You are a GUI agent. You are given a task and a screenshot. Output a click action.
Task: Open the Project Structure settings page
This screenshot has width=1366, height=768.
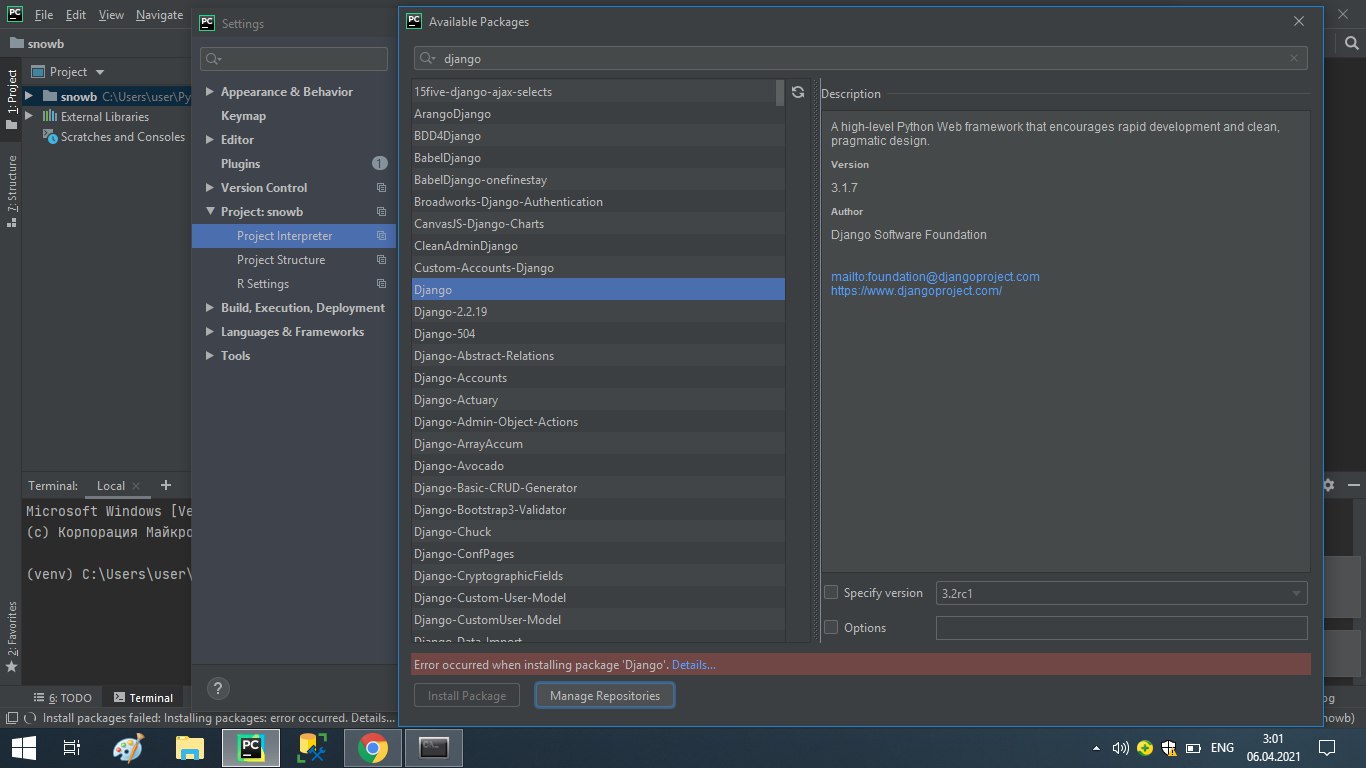(x=281, y=260)
